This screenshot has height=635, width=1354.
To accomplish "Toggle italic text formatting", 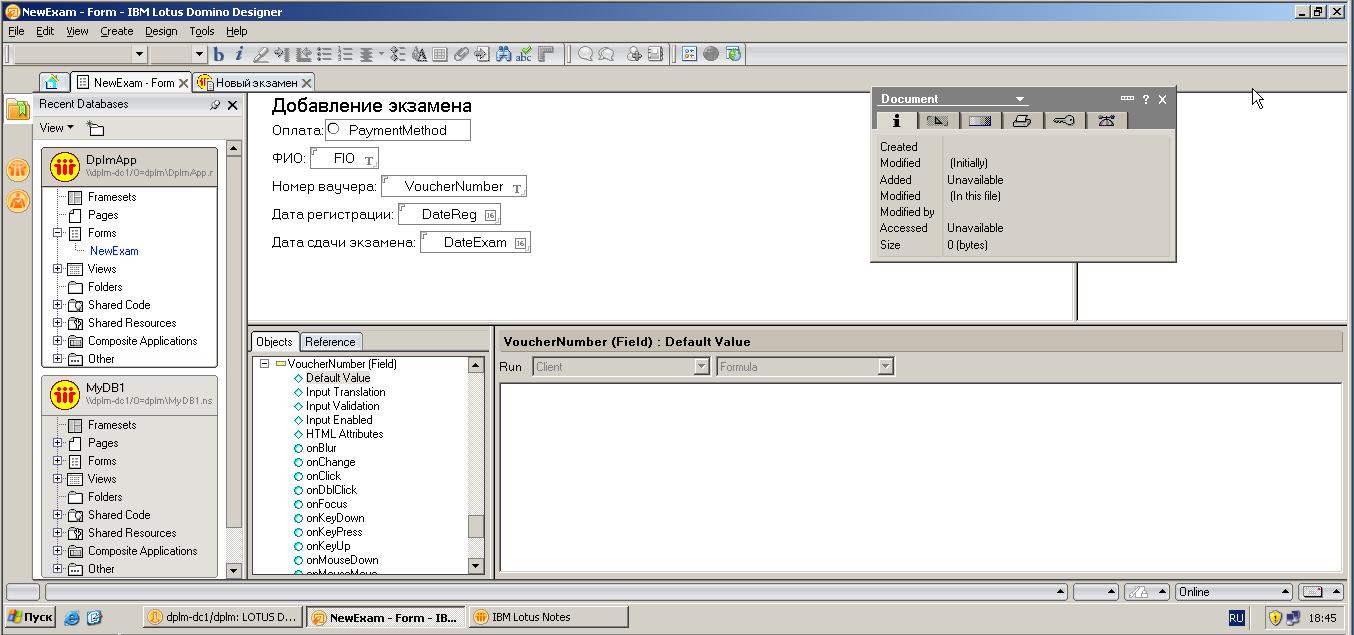I will [239, 54].
